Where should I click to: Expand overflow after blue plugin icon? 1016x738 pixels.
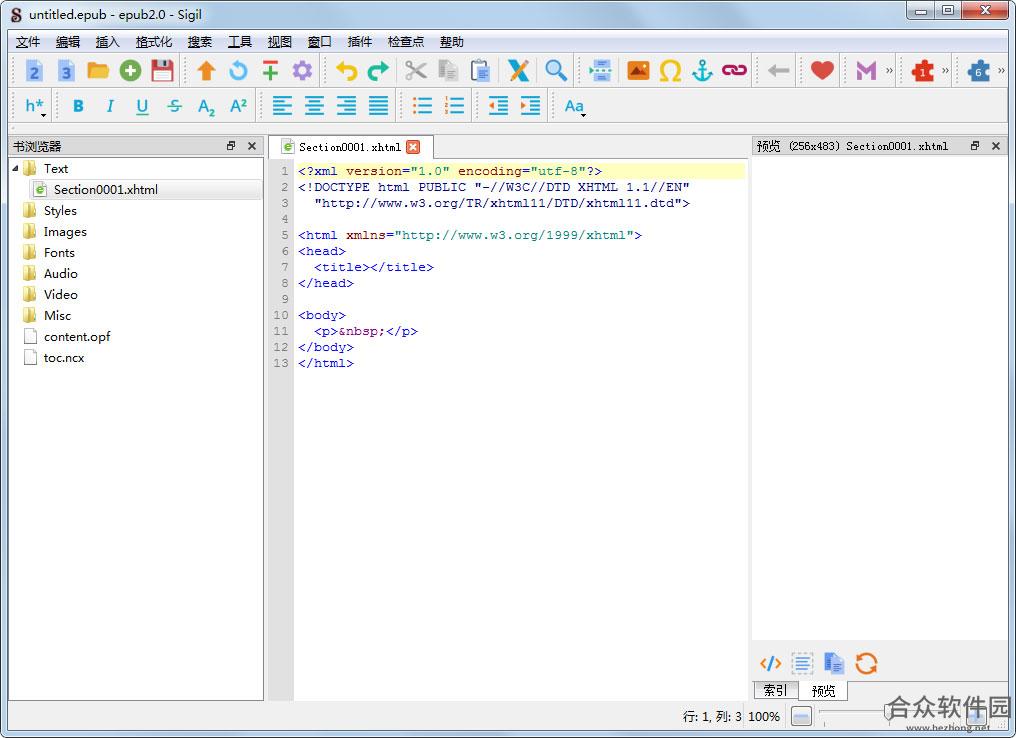pos(1001,71)
